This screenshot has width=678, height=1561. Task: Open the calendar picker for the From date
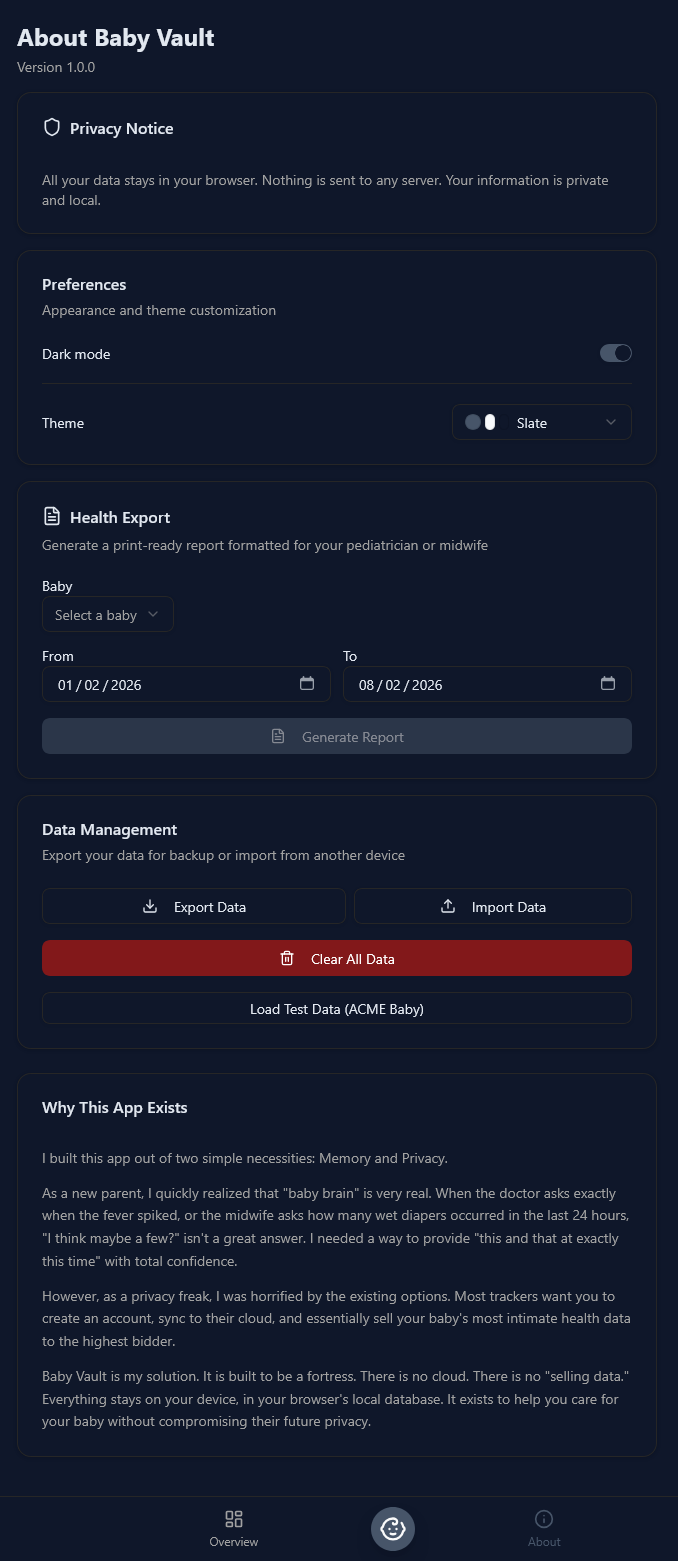(306, 684)
